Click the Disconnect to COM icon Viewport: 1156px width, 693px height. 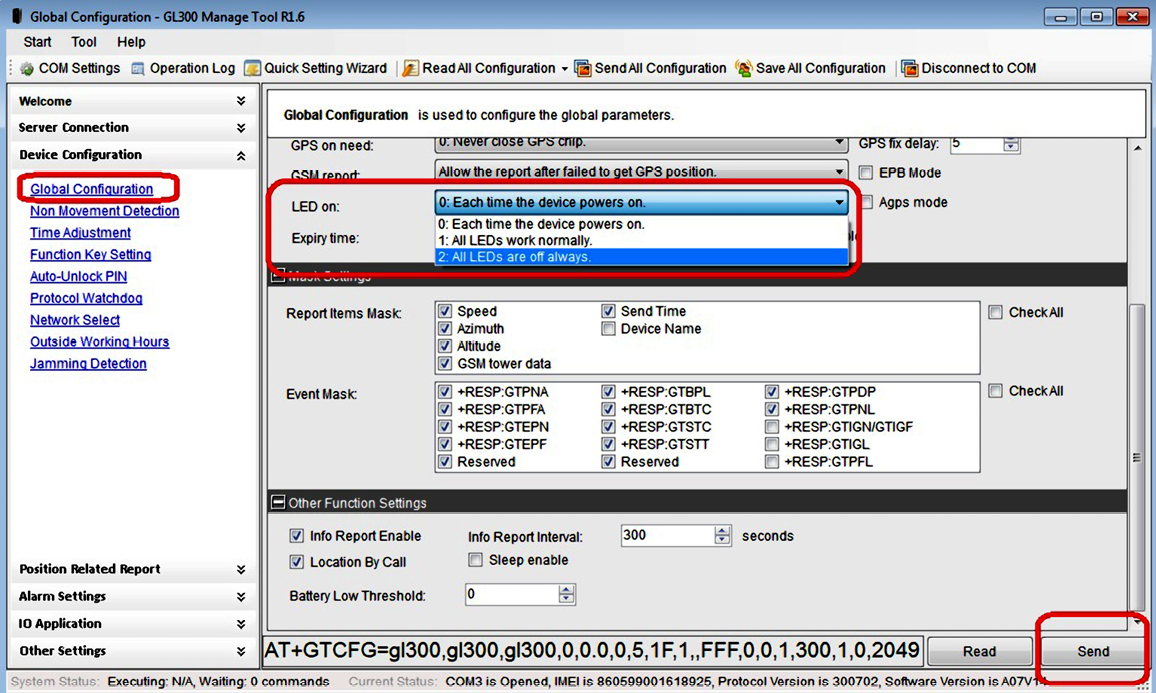pyautogui.click(x=909, y=69)
